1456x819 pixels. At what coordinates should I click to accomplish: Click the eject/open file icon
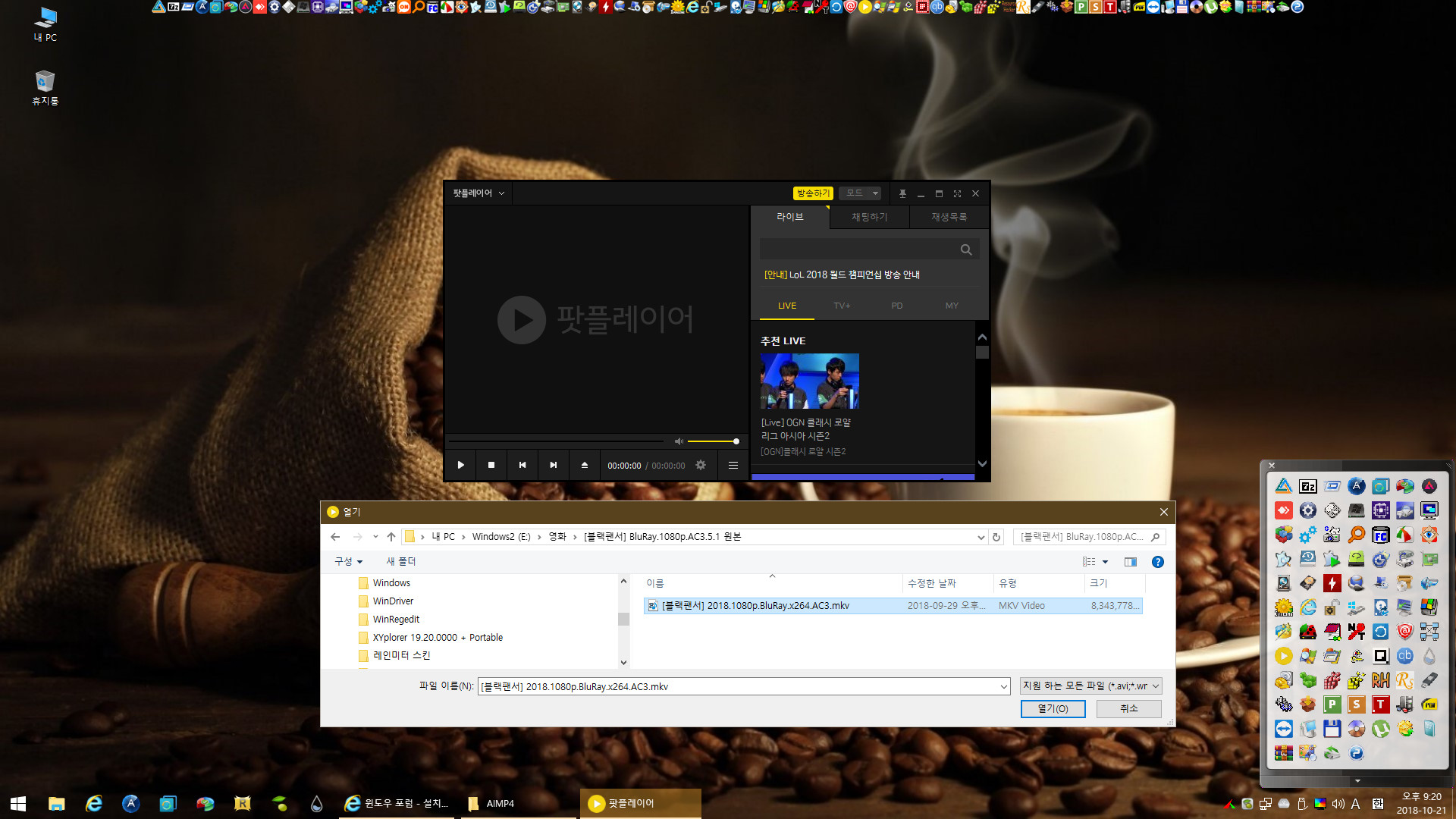click(585, 465)
